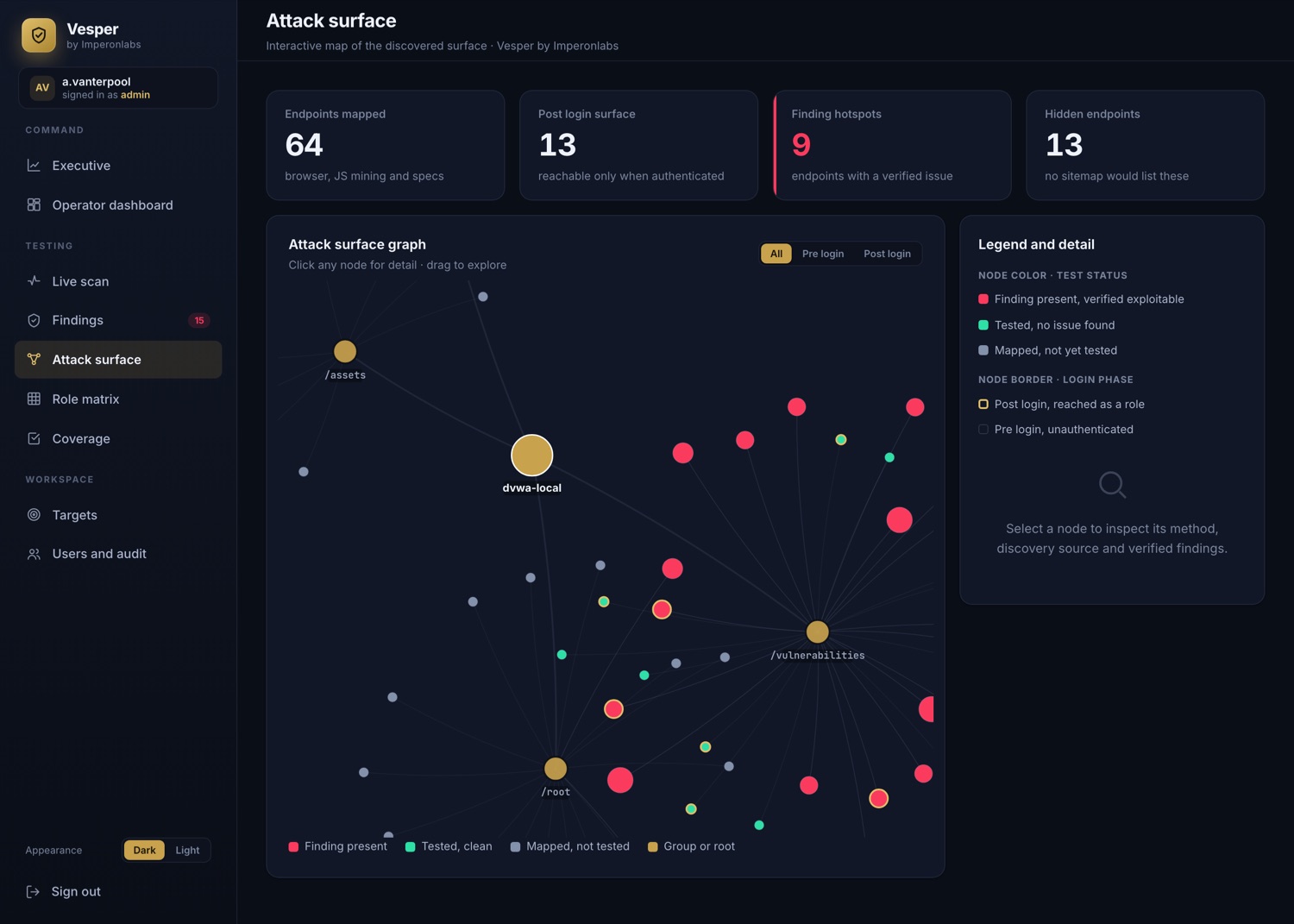Filter graph to Pre login

(823, 254)
